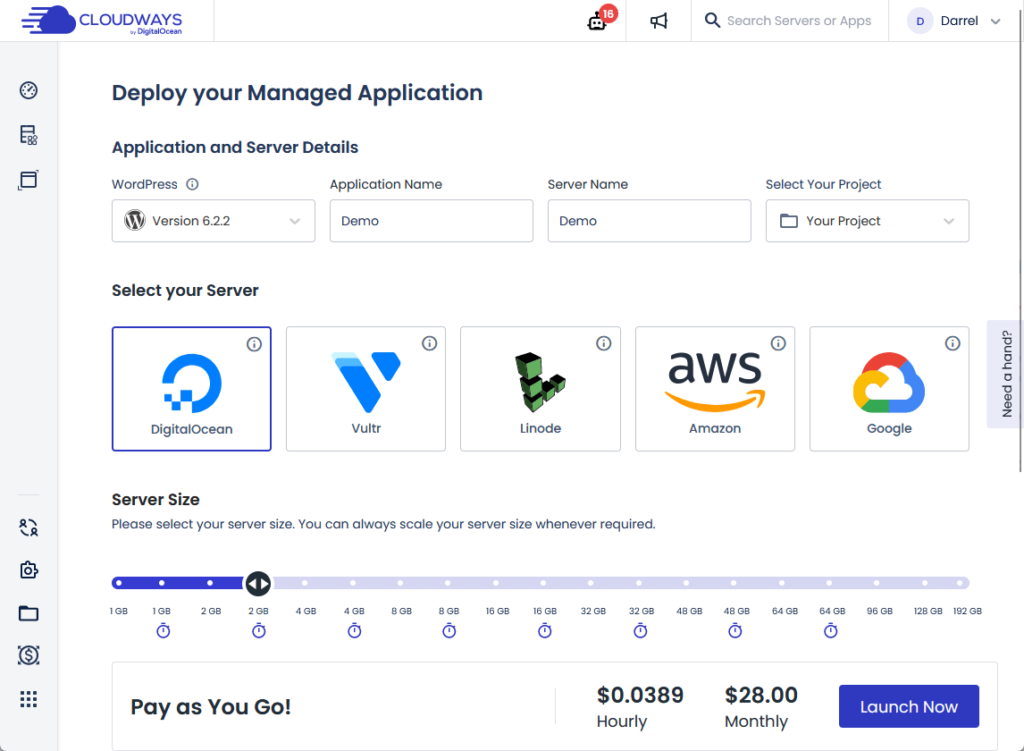Click the 96 GB size label
Viewport: 1024px width, 751px height.
point(880,611)
